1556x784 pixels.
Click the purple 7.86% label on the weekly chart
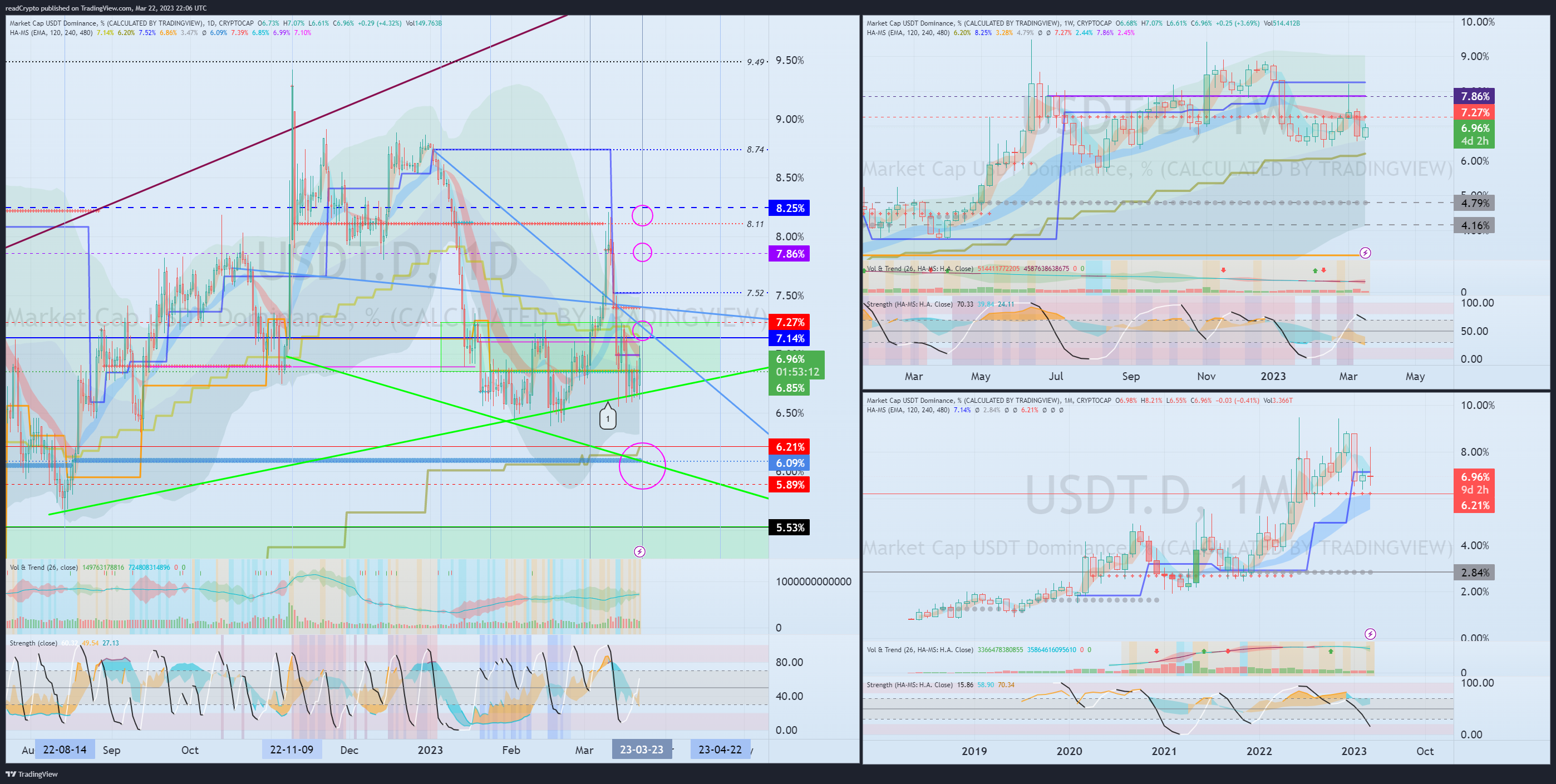[x=1474, y=96]
